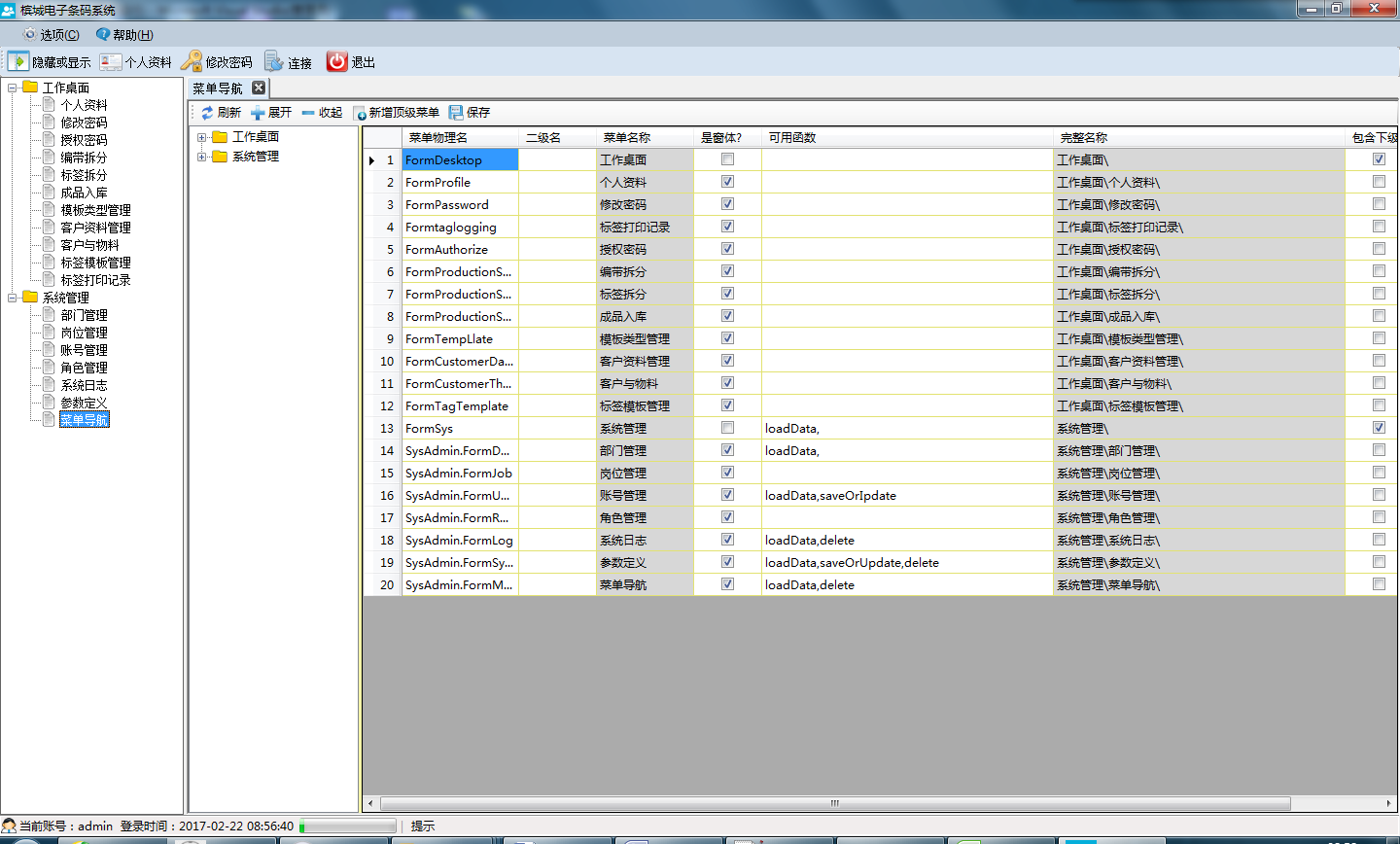Collapse 系统管理 in left sidebar tree
The image size is (1400, 844).
tap(13, 298)
